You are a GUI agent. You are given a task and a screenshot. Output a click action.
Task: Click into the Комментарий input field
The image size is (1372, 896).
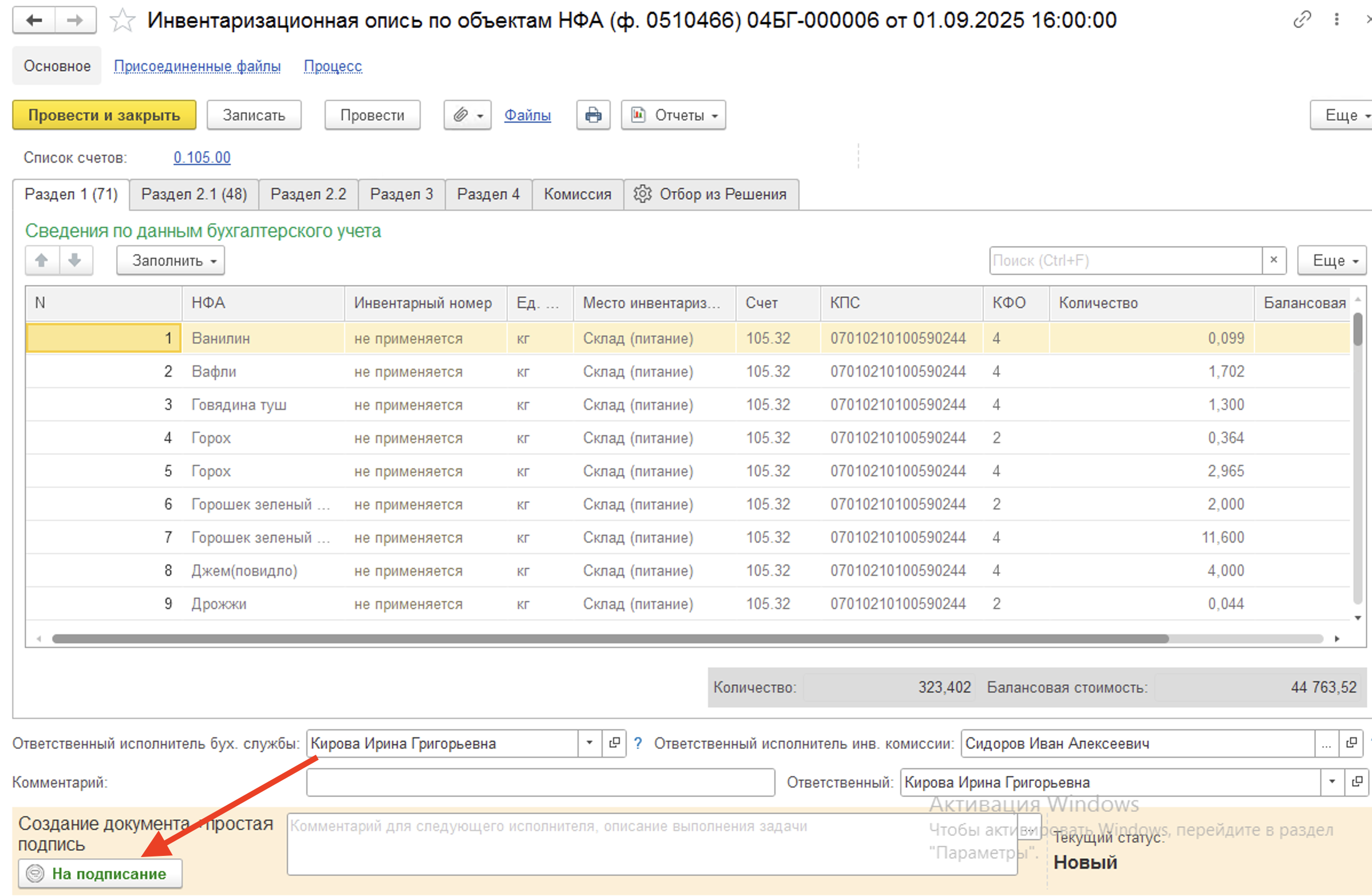pyautogui.click(x=540, y=782)
